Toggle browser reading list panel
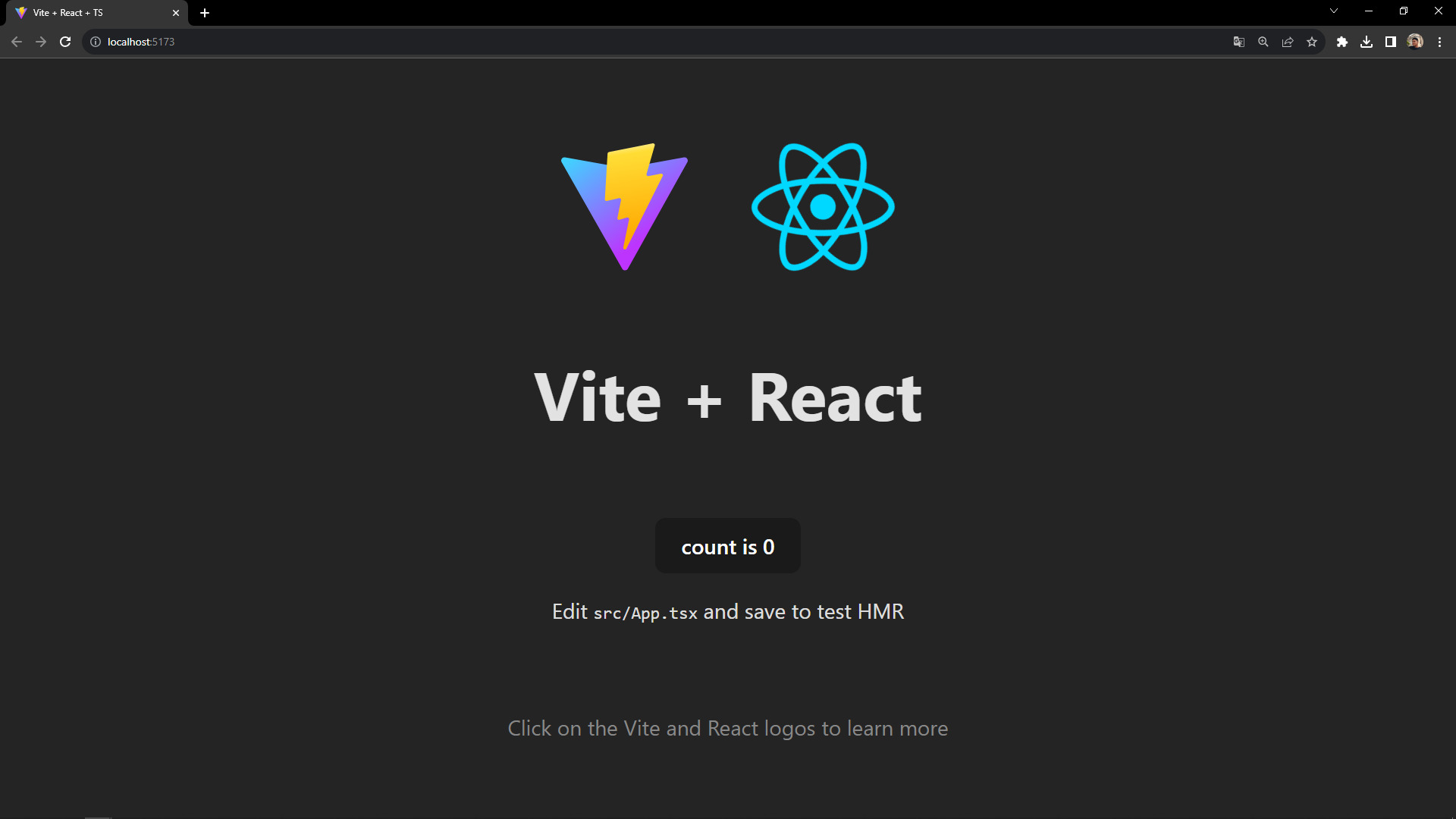1456x819 pixels. [x=1391, y=41]
